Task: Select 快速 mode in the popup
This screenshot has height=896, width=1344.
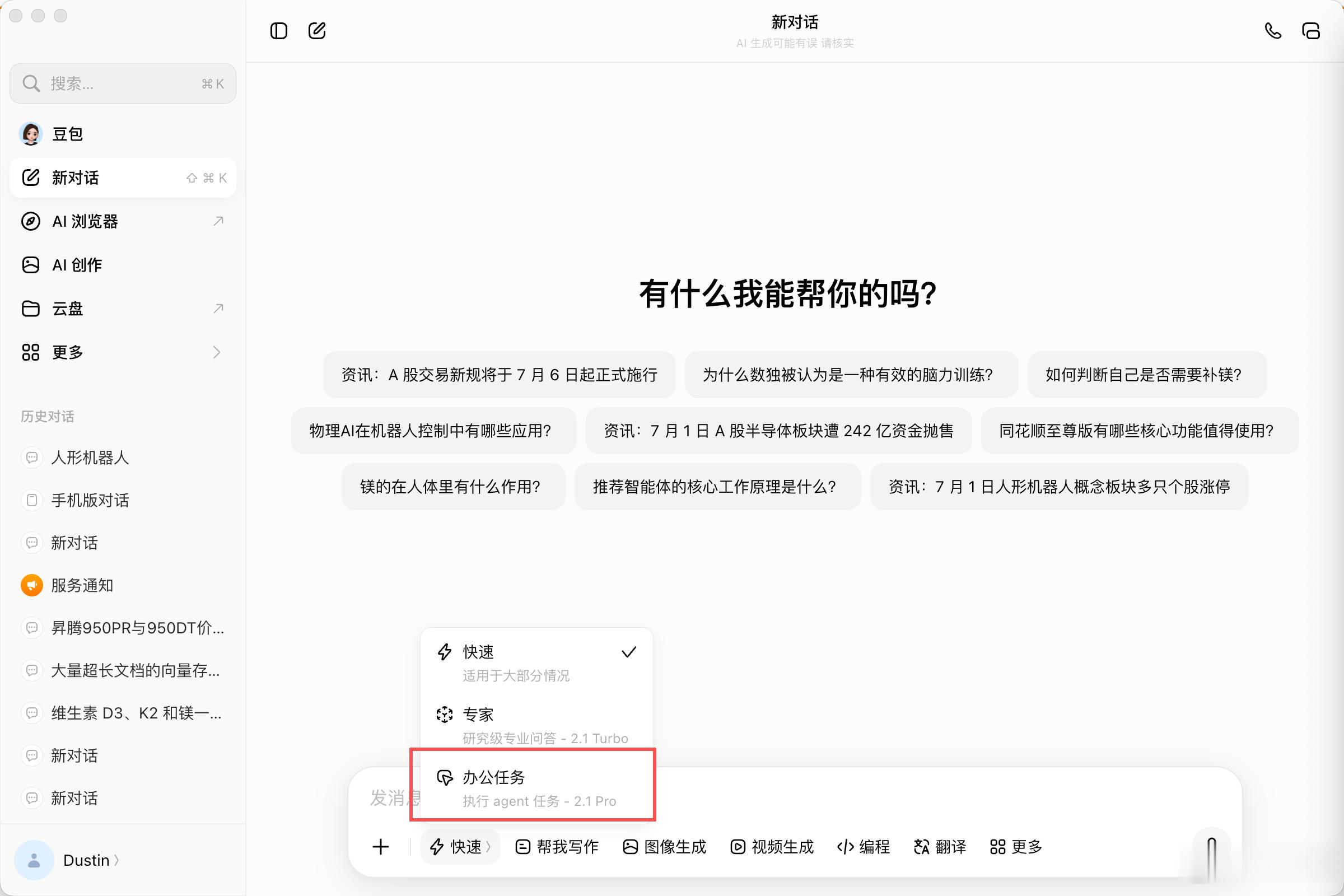Action: tap(536, 663)
